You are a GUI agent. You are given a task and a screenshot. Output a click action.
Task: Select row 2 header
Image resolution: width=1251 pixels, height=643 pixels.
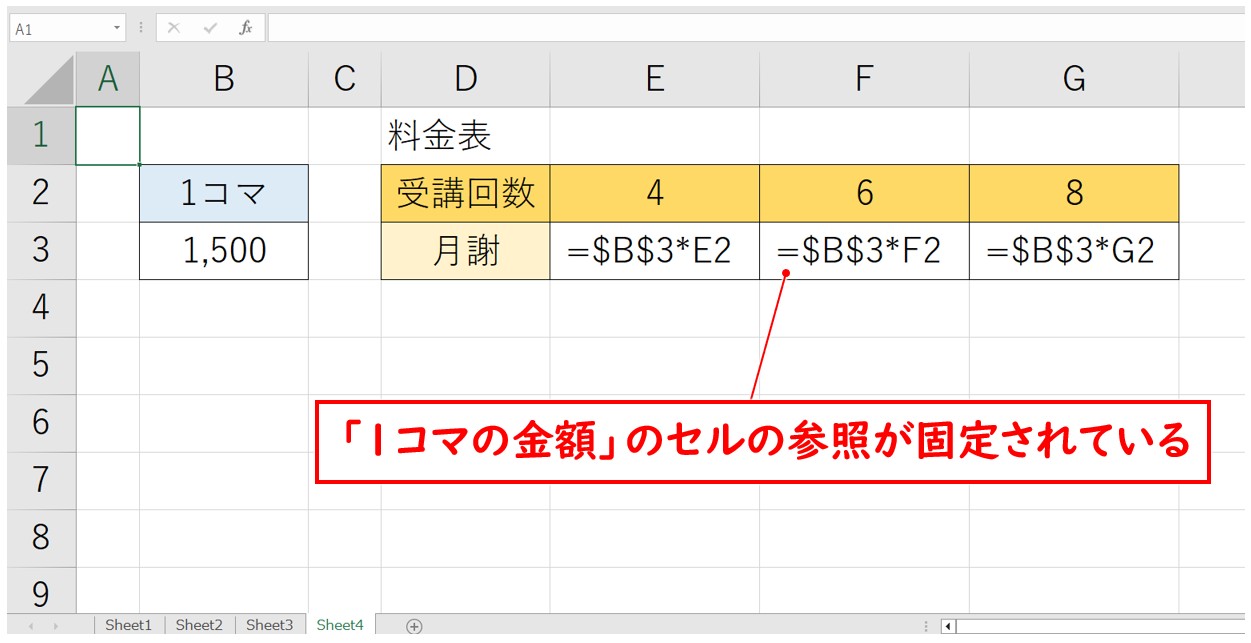point(41,193)
